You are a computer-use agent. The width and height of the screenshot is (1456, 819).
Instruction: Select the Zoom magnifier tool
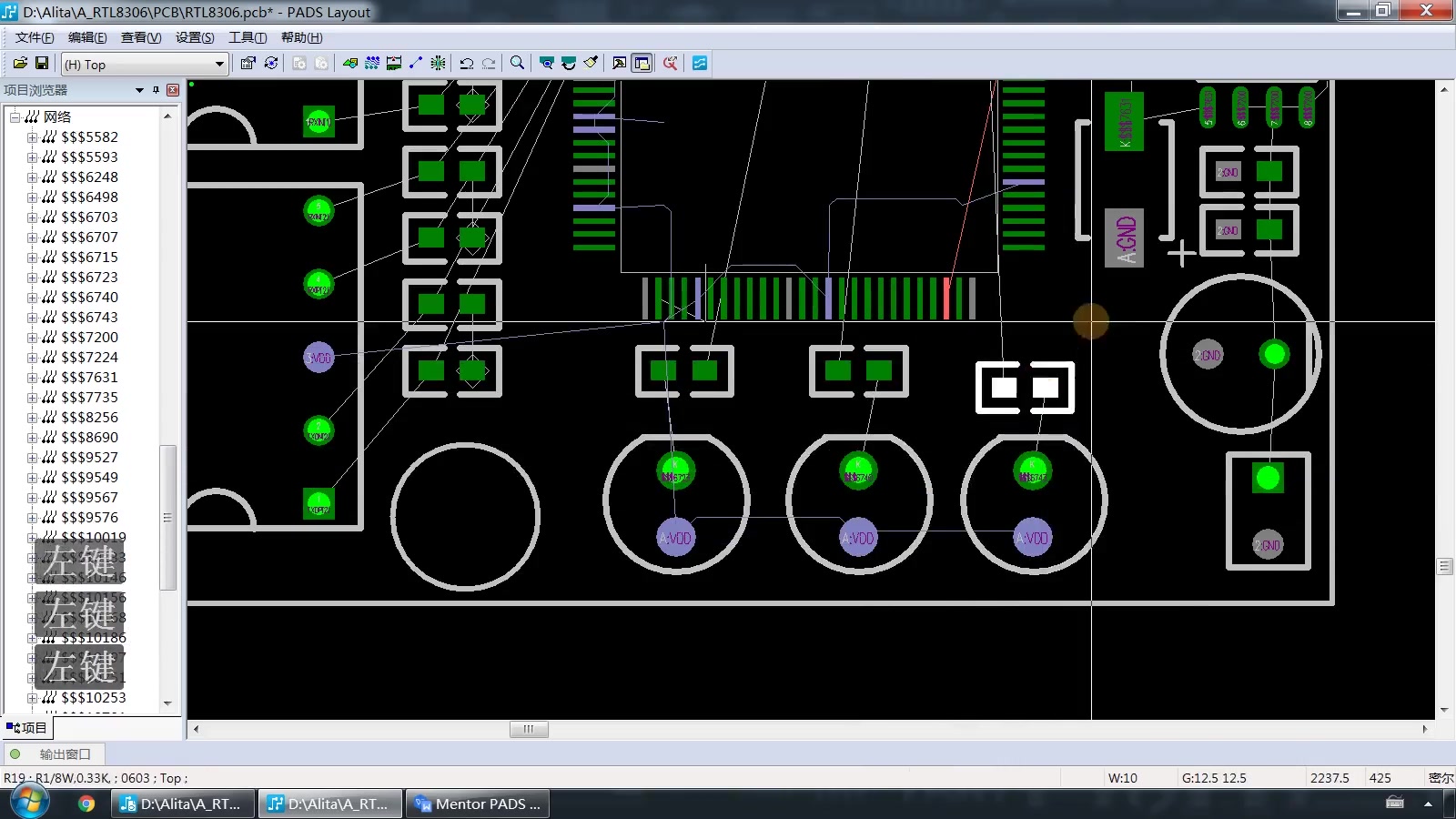(517, 63)
